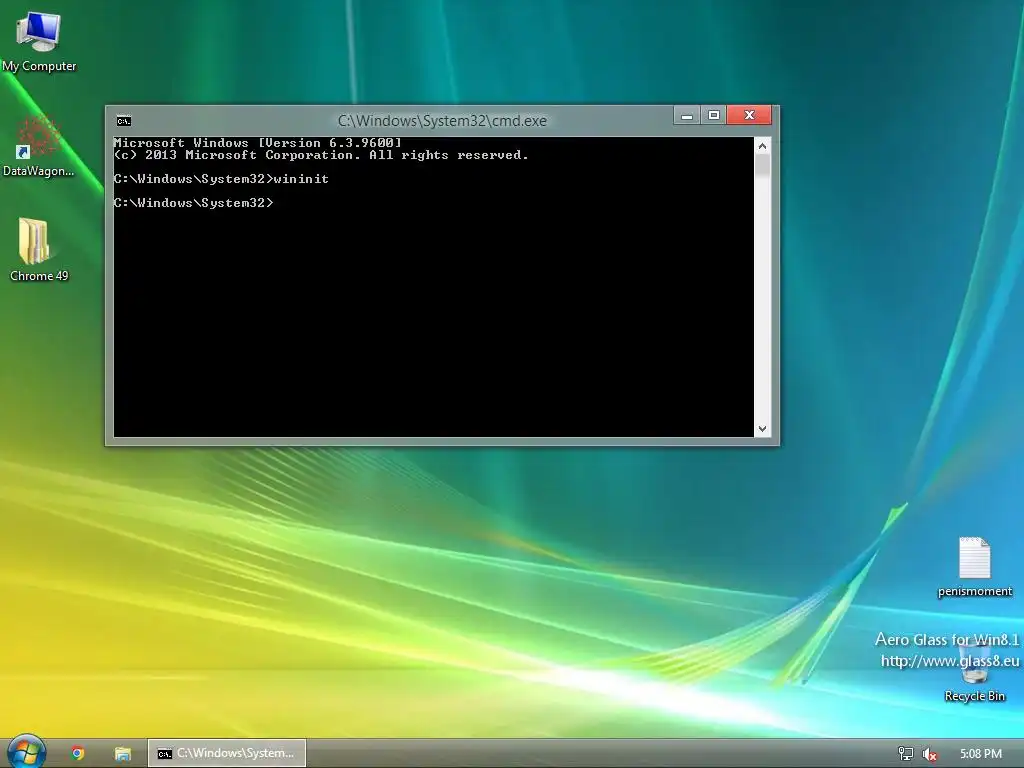The height and width of the screenshot is (768, 1024).
Task: Select the penismoment text file icon
Action: [974, 567]
